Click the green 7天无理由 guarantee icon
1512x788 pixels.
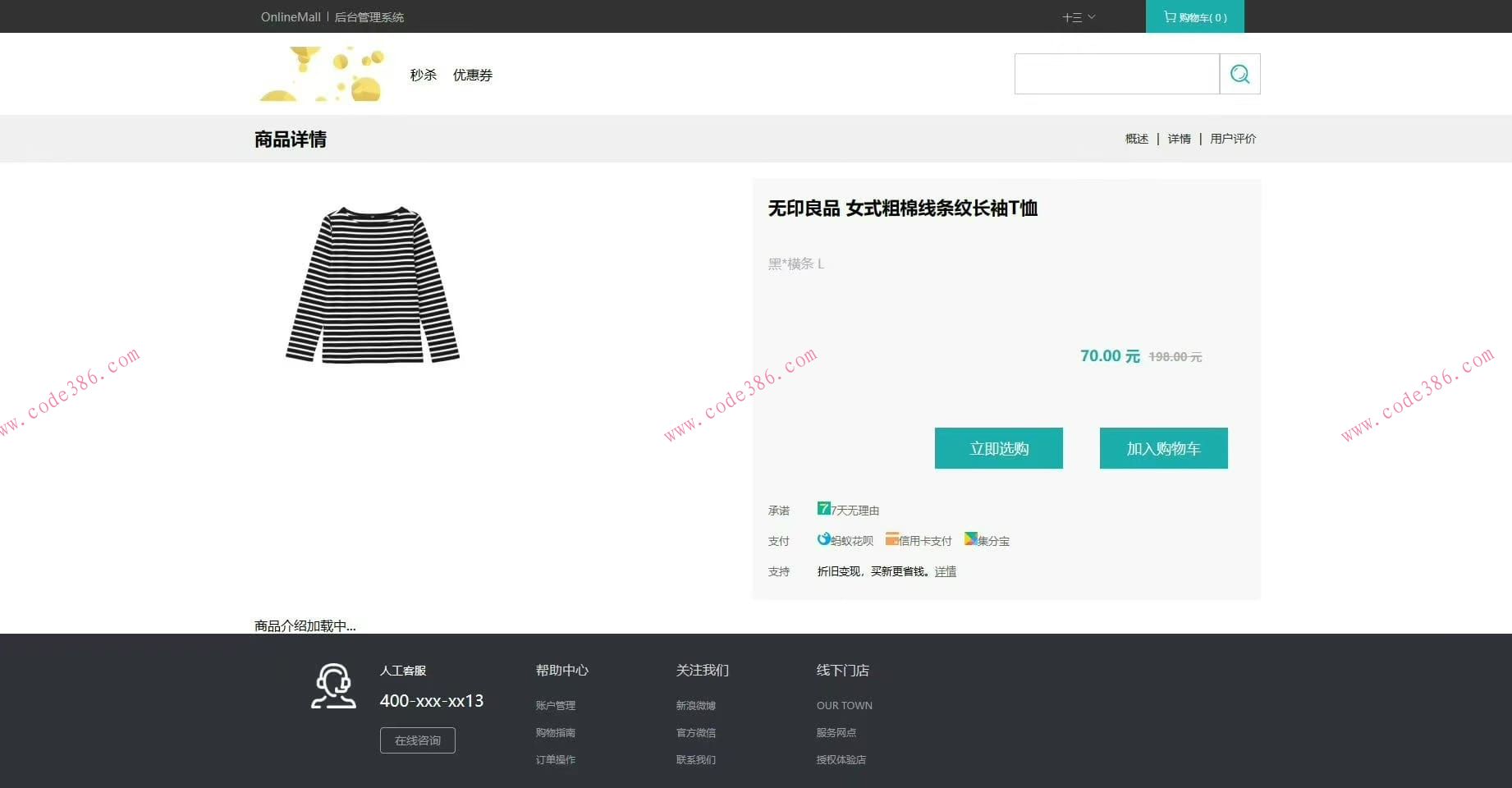(823, 509)
